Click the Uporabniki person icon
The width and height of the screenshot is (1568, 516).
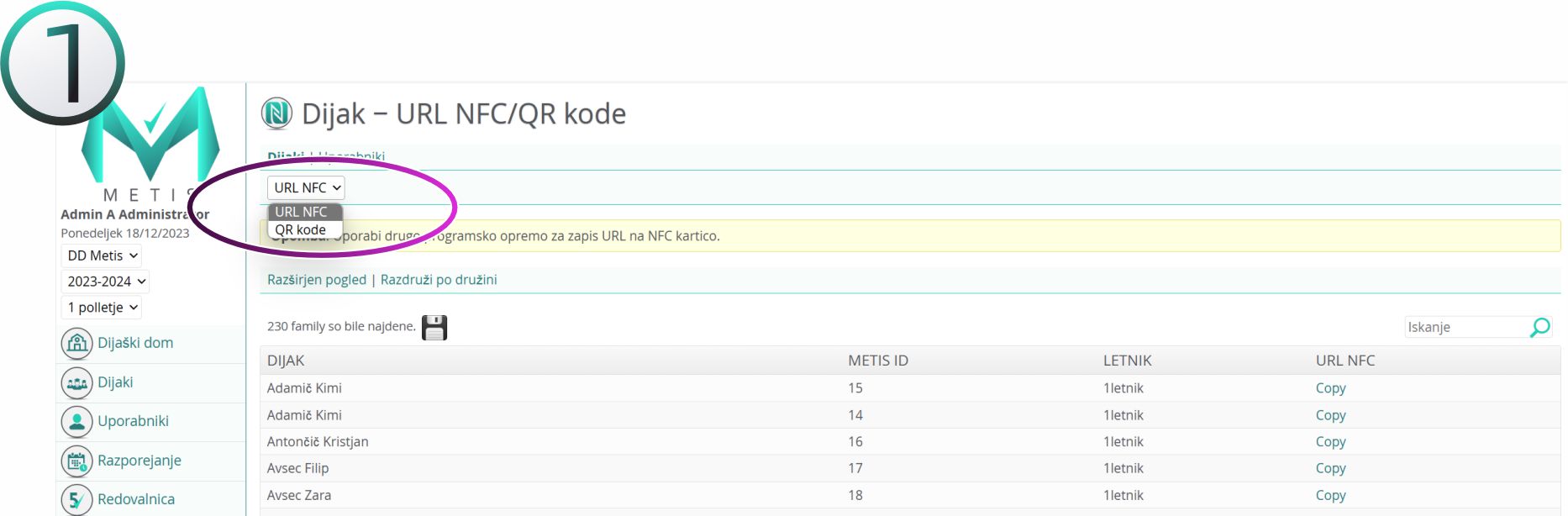coord(76,421)
